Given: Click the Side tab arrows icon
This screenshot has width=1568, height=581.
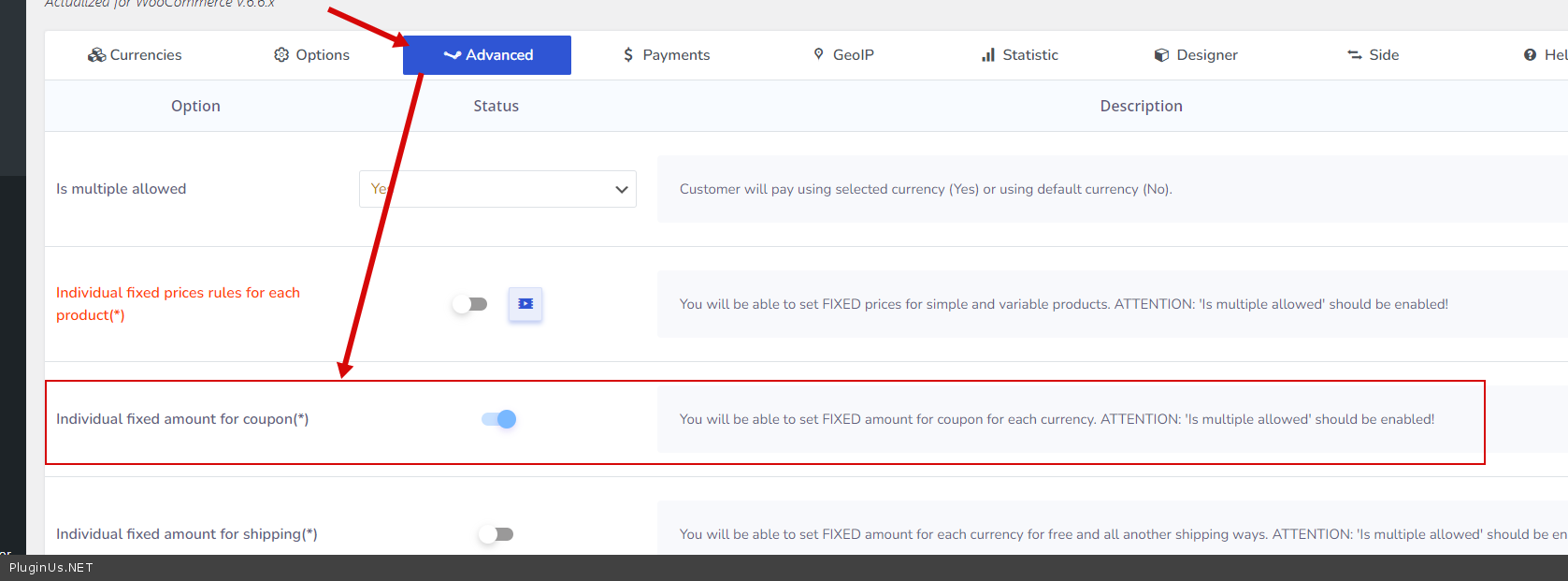Looking at the screenshot, I should [x=1354, y=55].
